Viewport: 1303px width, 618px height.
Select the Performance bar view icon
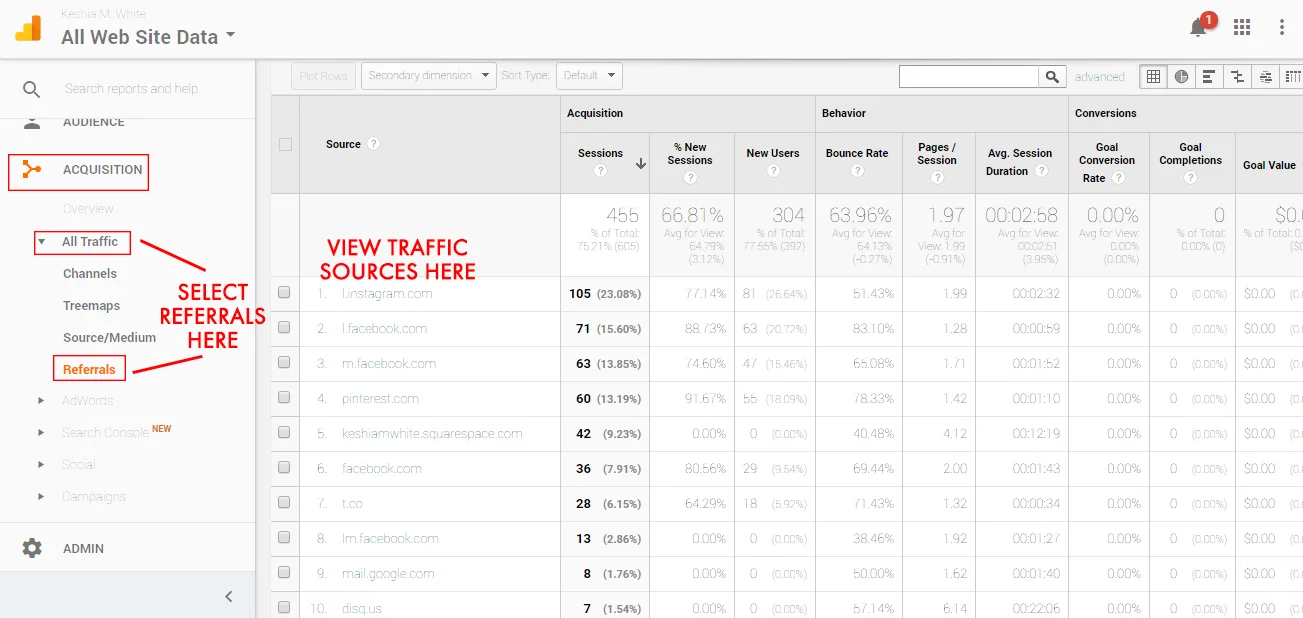click(x=1210, y=76)
